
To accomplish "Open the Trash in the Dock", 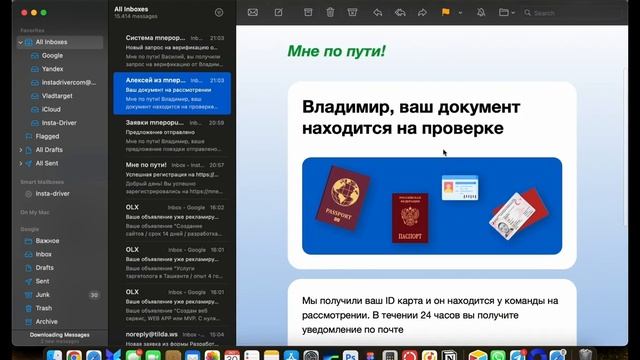I will pyautogui.click(x=586, y=355).
